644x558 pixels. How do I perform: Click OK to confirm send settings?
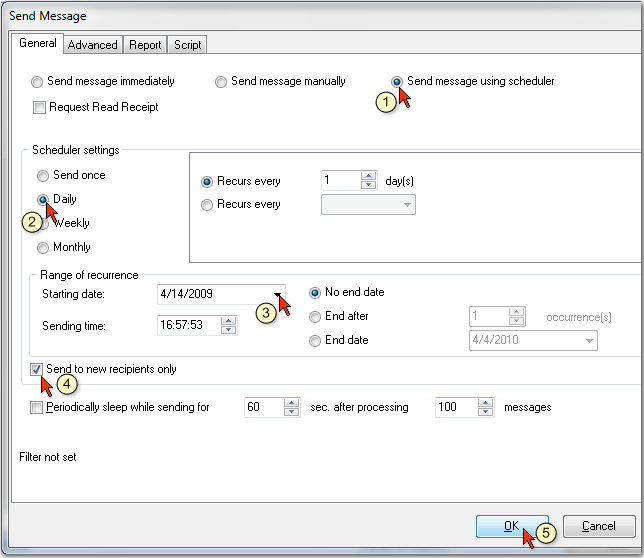[512, 526]
